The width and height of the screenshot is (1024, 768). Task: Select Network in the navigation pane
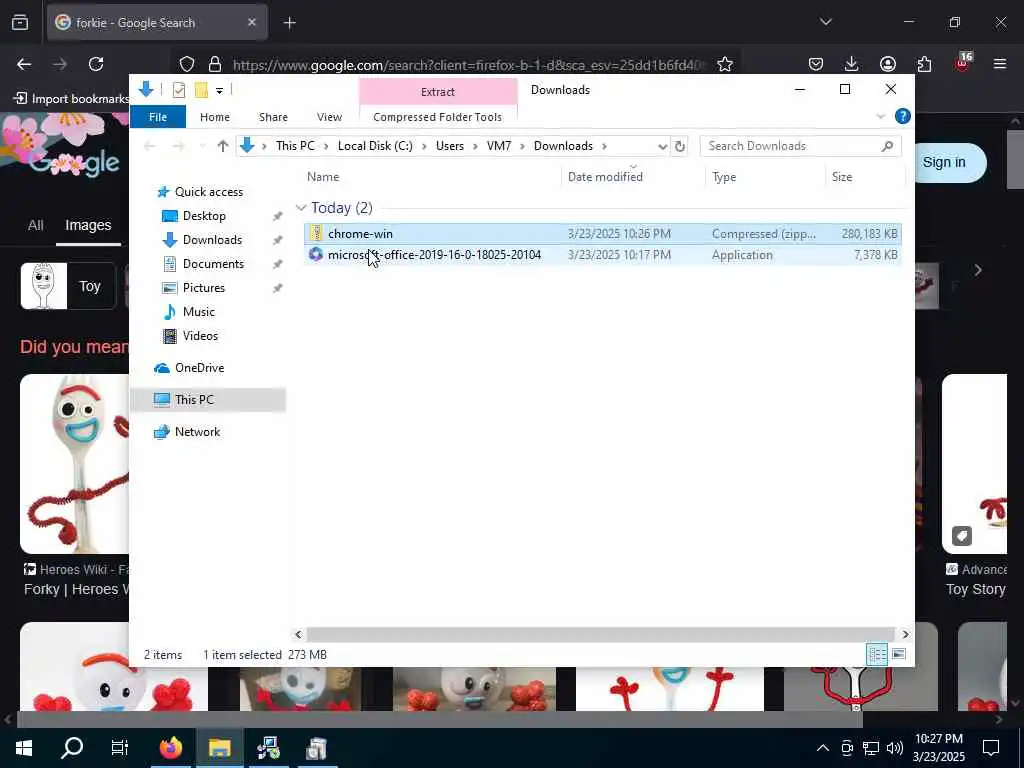pos(197,432)
